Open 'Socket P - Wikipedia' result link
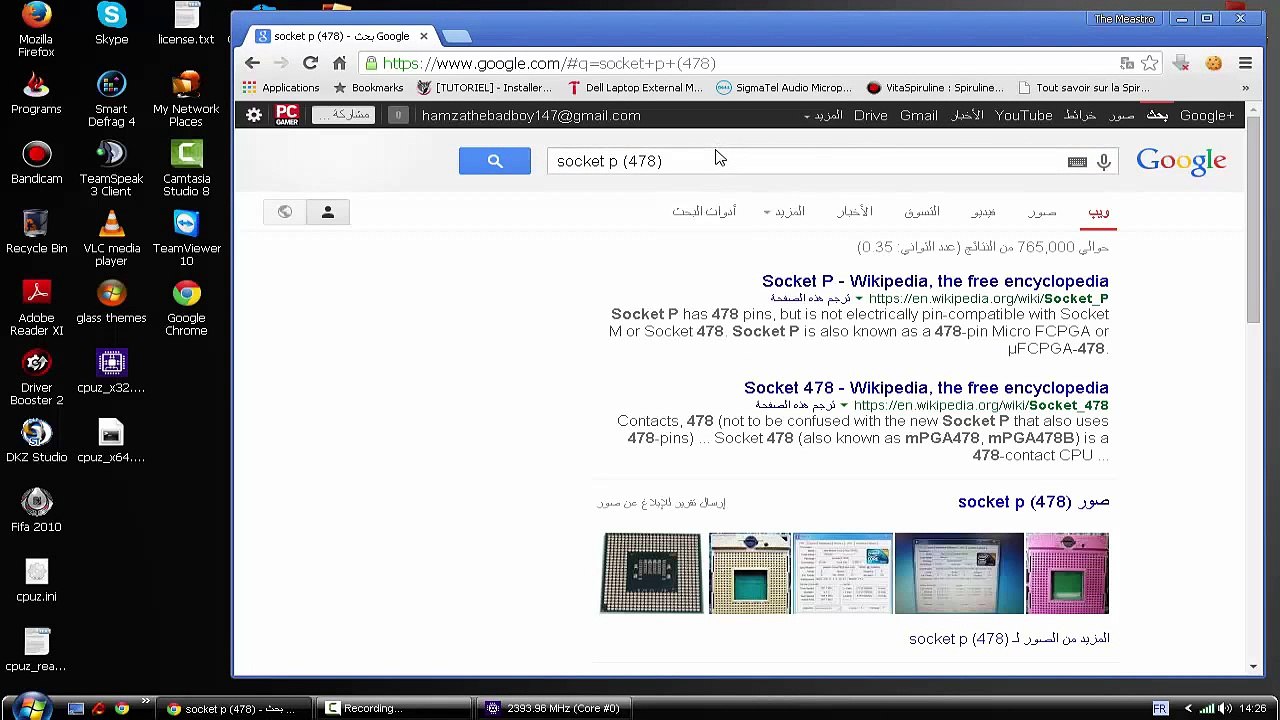1280x720 pixels. [935, 281]
